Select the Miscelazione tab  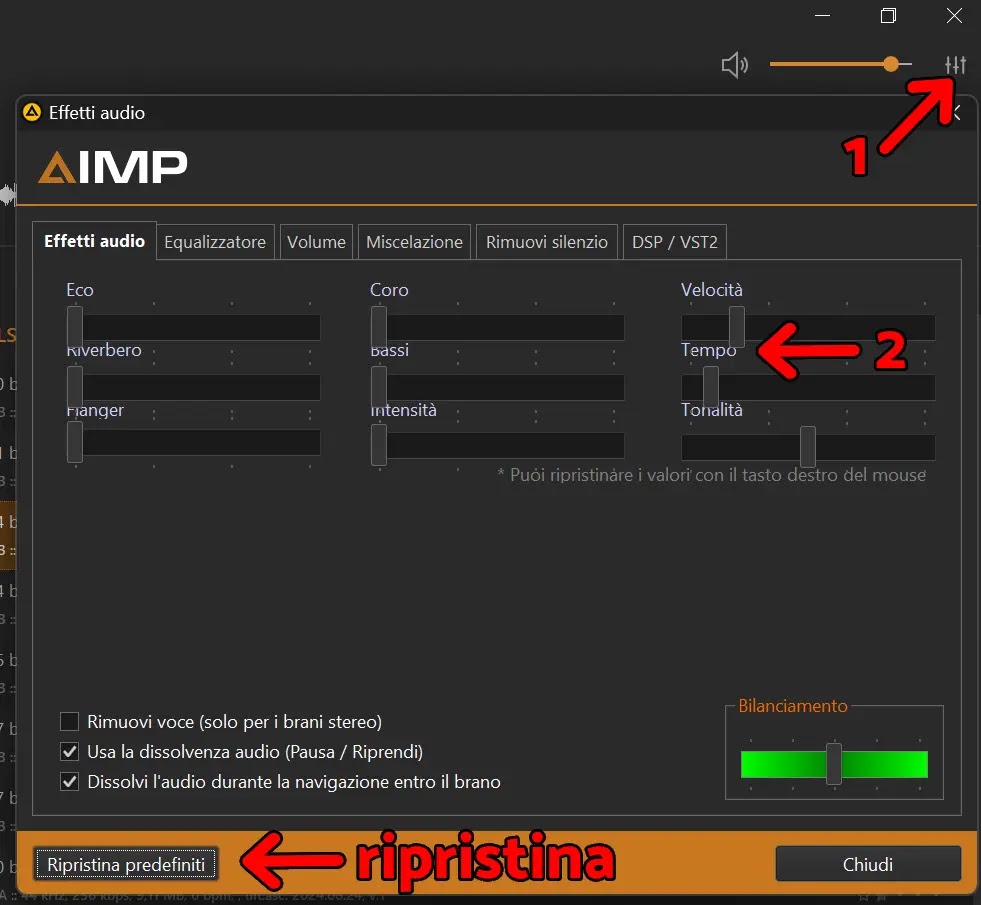[x=414, y=242]
